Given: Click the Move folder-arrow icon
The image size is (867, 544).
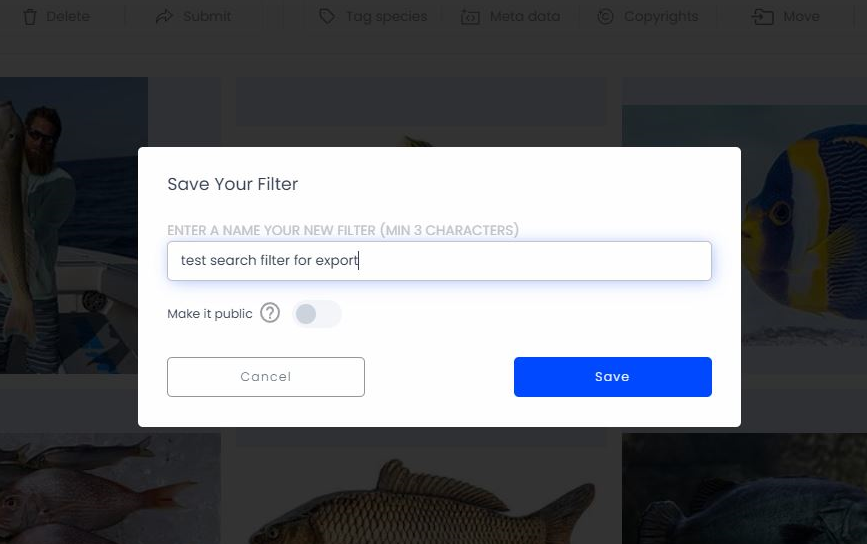Looking at the screenshot, I should tap(762, 17).
